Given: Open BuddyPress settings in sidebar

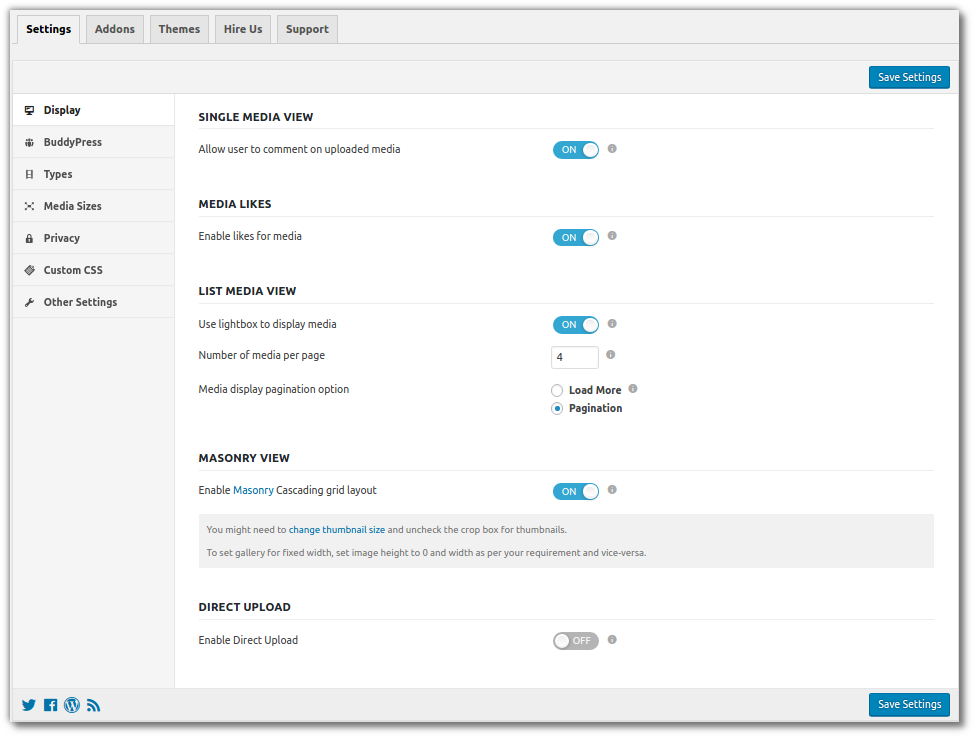Looking at the screenshot, I should (x=72, y=142).
